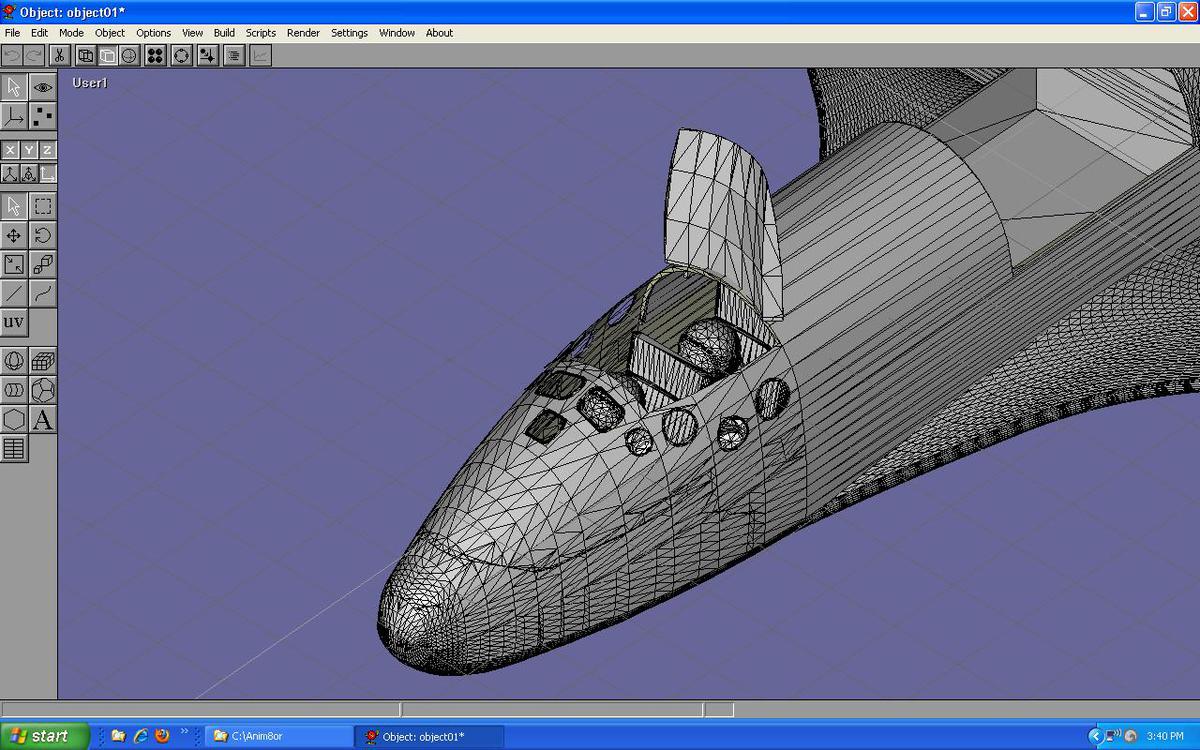Toggle the Y axis lock
Screen dimensions: 1200x750
coord(28,150)
